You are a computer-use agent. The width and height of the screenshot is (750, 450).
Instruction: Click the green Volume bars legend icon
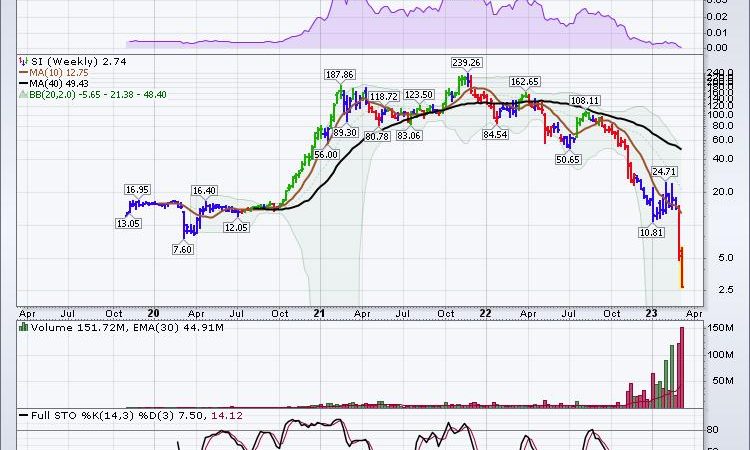(x=23, y=328)
